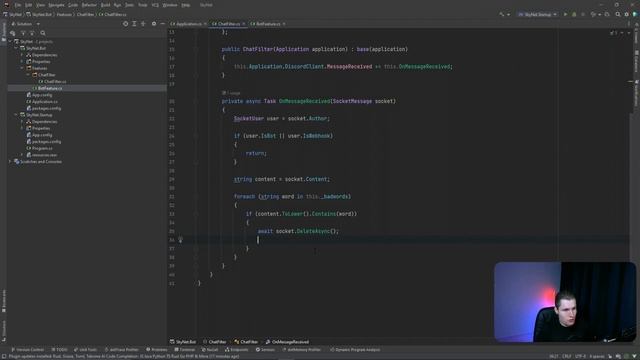Open the TODO tool window

(60, 349)
